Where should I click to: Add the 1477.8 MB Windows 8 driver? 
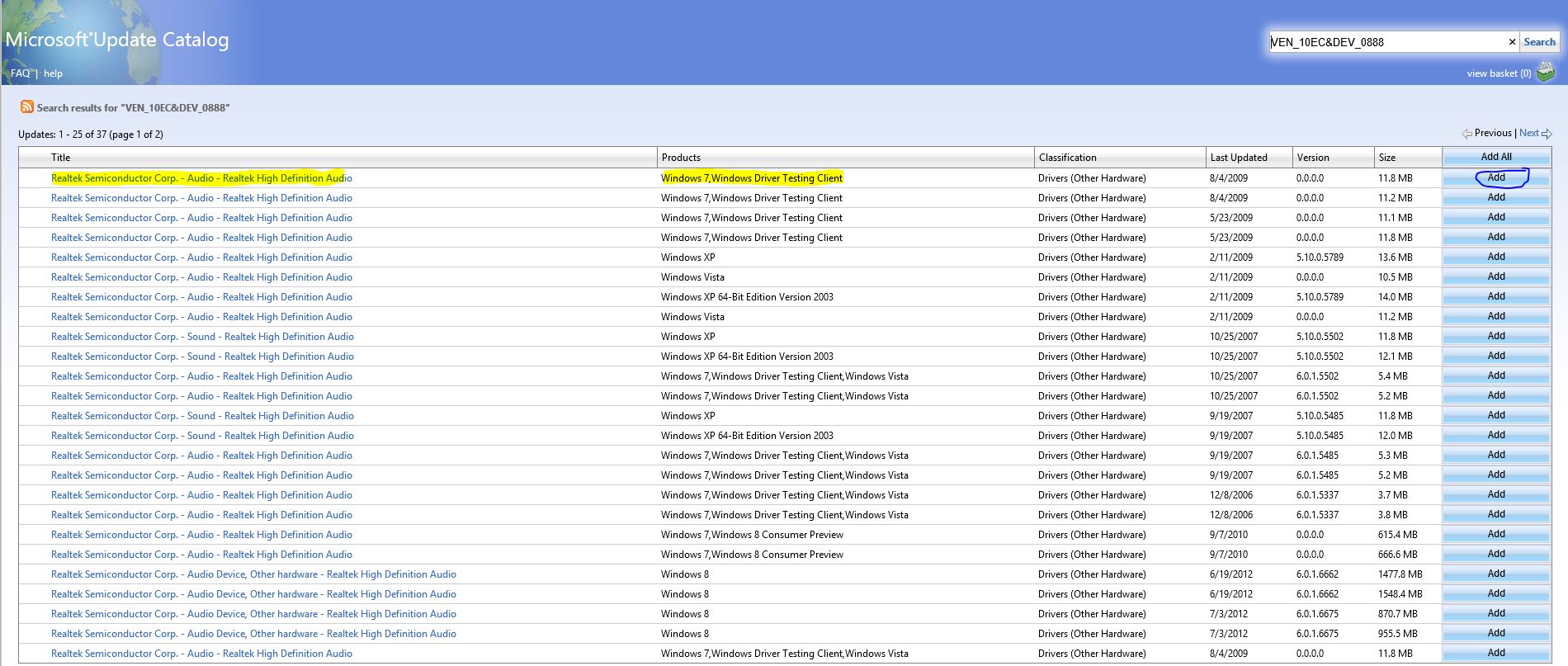coord(1496,574)
